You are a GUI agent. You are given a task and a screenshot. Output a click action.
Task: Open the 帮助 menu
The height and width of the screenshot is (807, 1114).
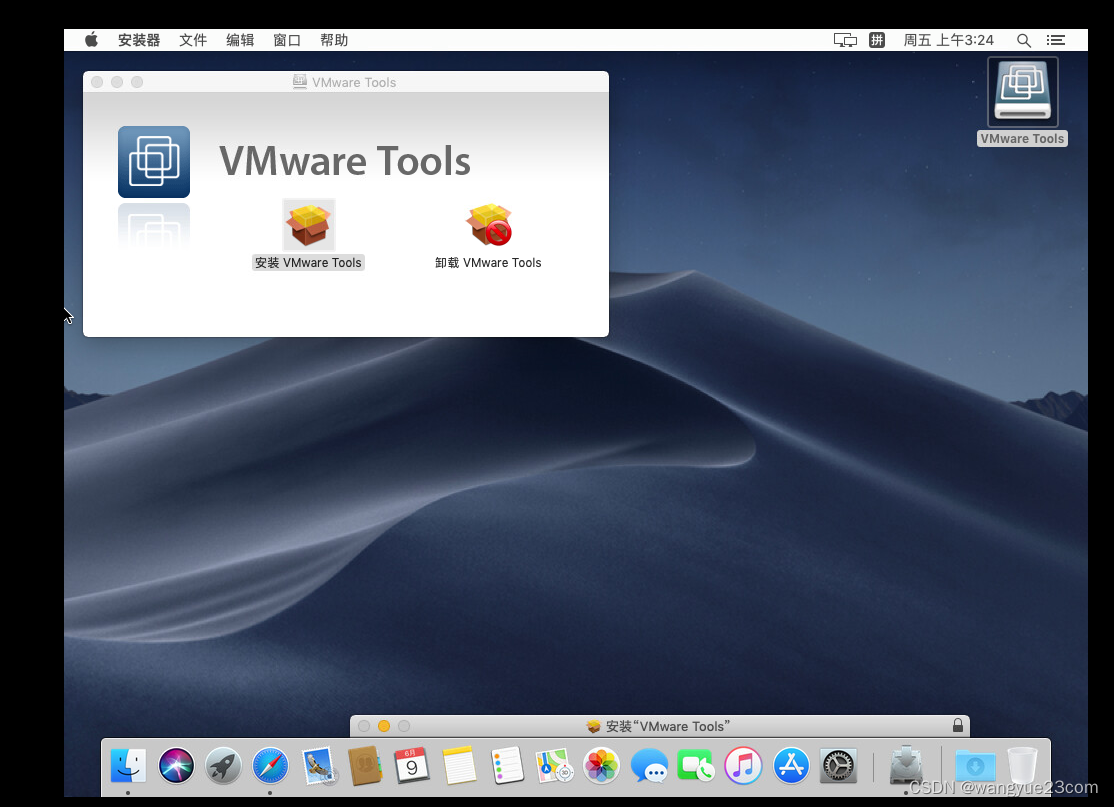(x=334, y=40)
